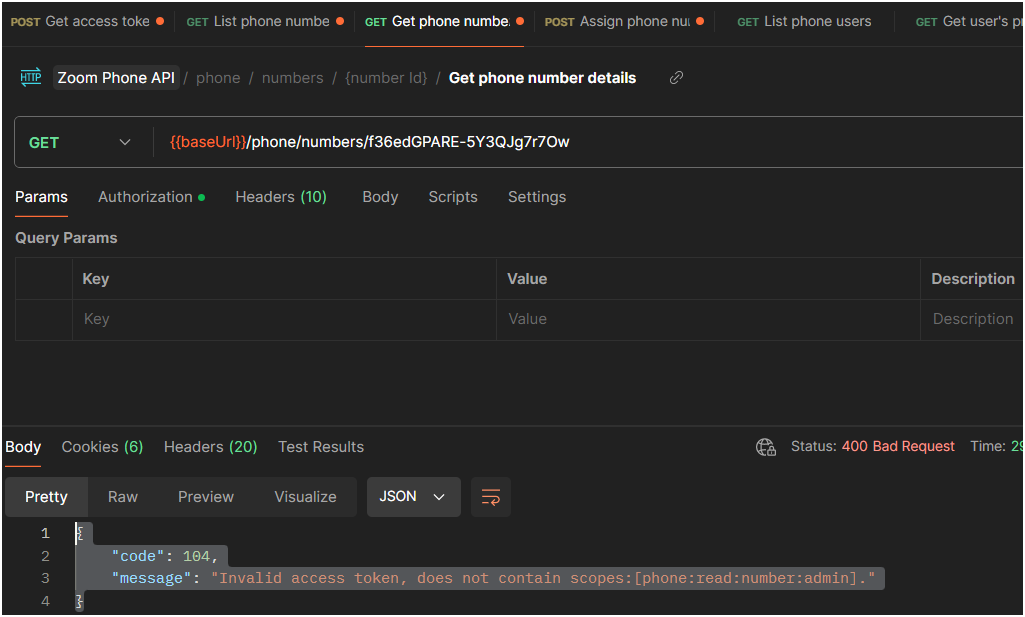Click line number 1 in response gutter
The width and height of the screenshot is (1025, 617).
point(45,534)
